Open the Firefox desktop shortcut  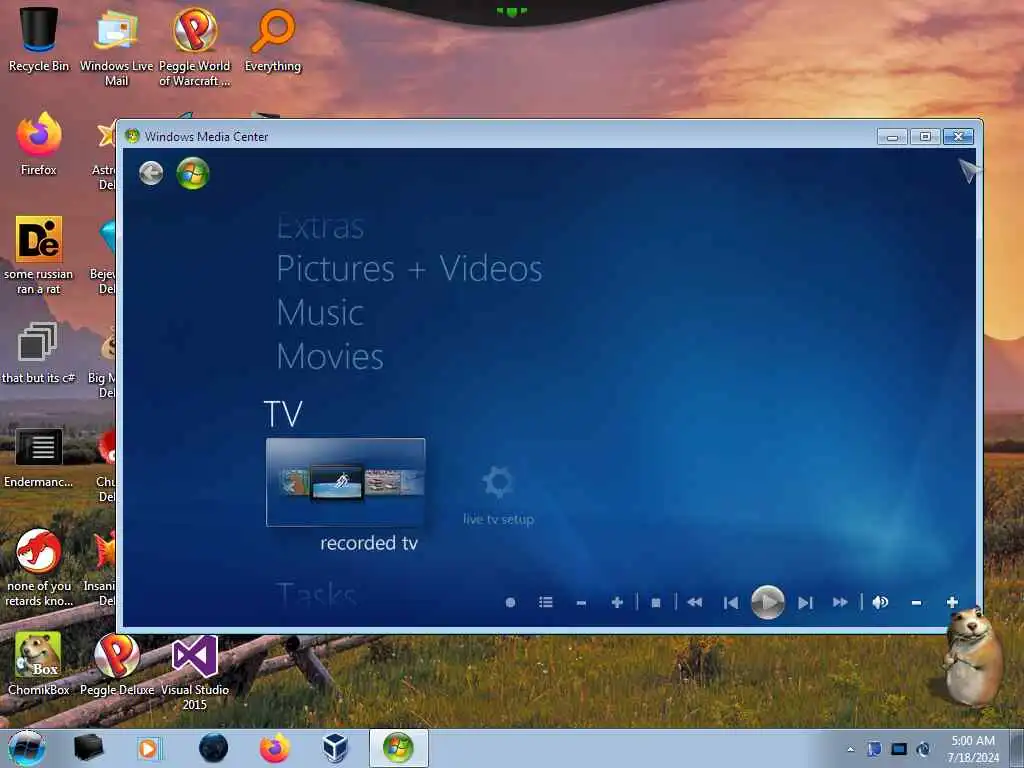point(39,144)
